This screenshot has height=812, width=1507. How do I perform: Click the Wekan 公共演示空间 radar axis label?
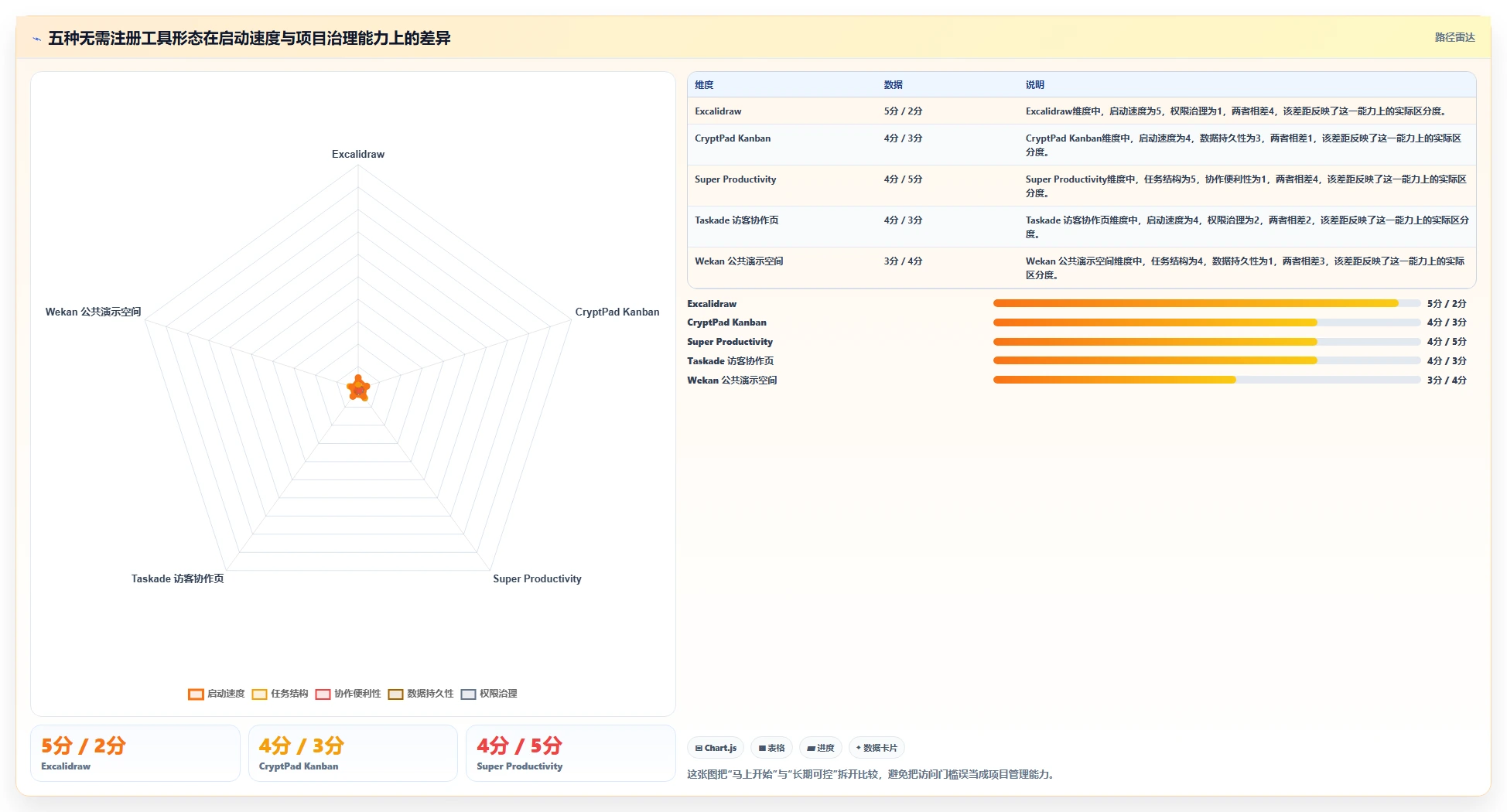pos(93,312)
